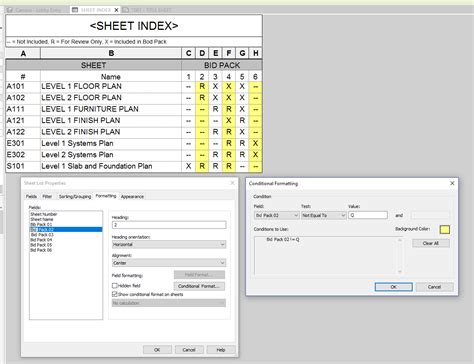Toggle Show conditional format on sheets
This screenshot has width=474, height=364.
coord(115,294)
